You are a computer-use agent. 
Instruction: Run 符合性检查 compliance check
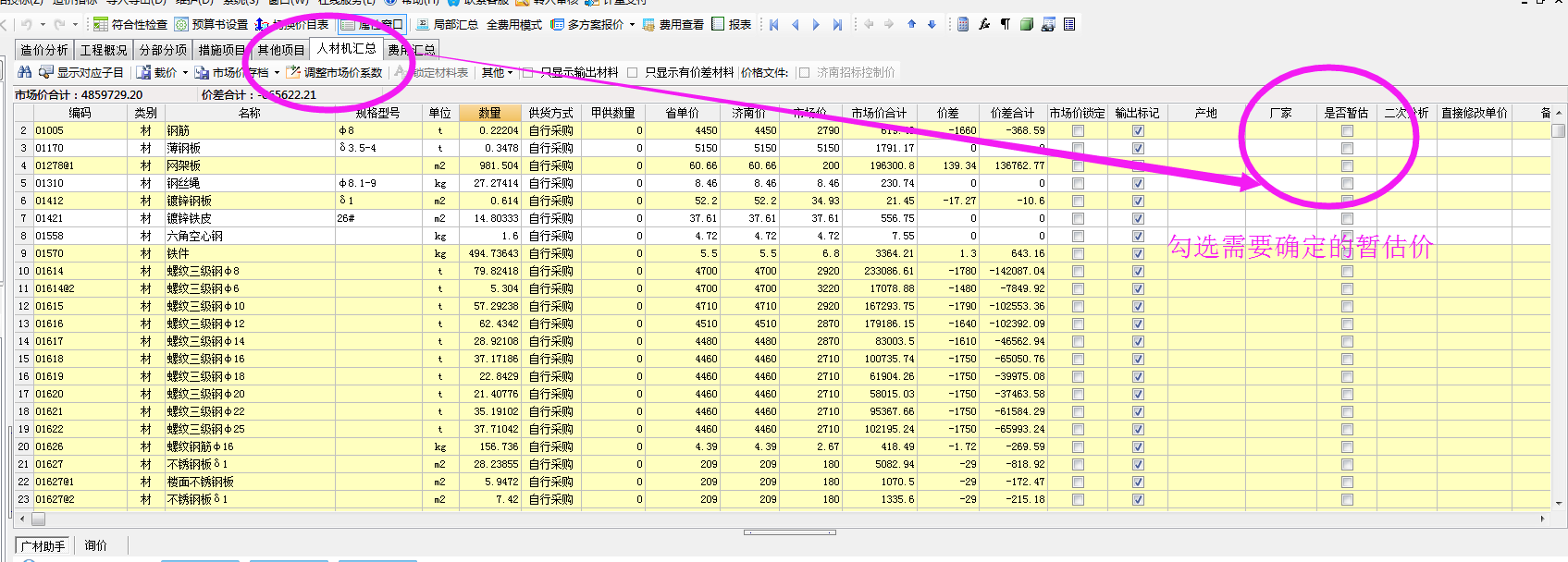[130, 24]
